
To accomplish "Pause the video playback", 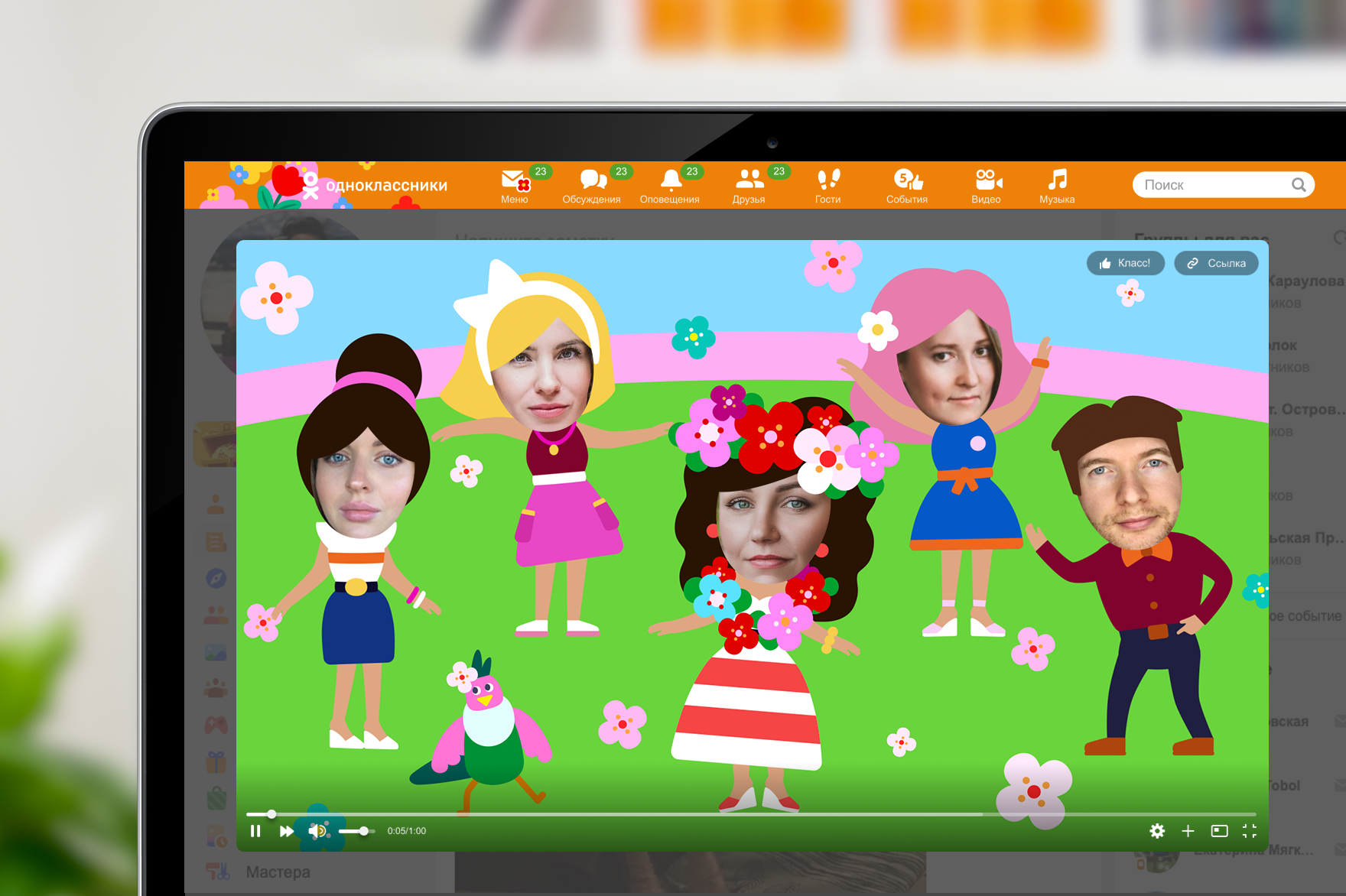I will (x=255, y=831).
